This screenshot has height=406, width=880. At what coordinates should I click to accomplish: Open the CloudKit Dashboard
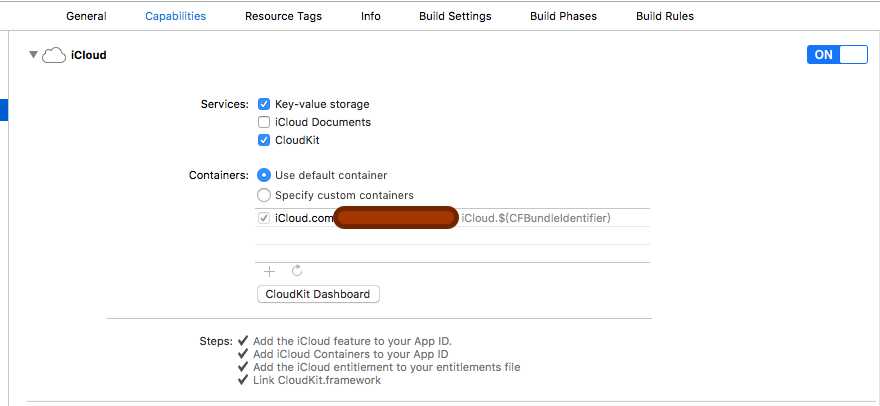(x=318, y=294)
